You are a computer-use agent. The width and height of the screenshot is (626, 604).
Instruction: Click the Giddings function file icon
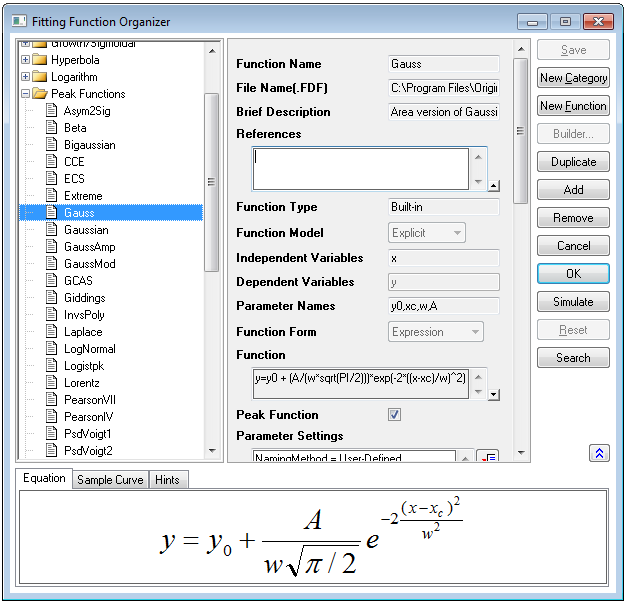pyautogui.click(x=51, y=297)
